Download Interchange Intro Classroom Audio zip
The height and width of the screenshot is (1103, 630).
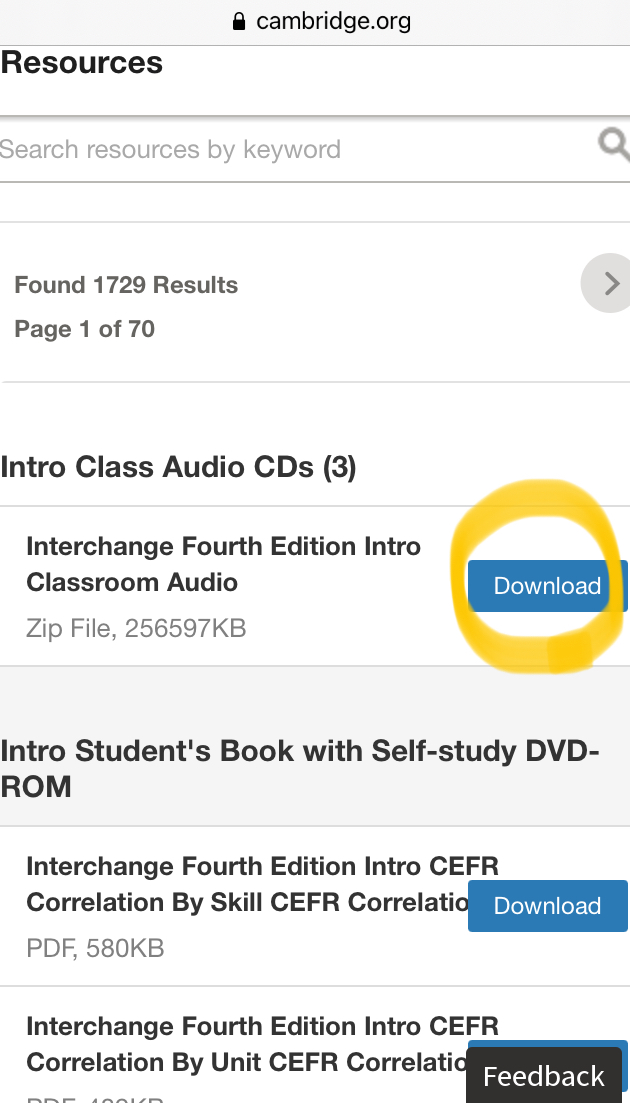[x=548, y=585]
